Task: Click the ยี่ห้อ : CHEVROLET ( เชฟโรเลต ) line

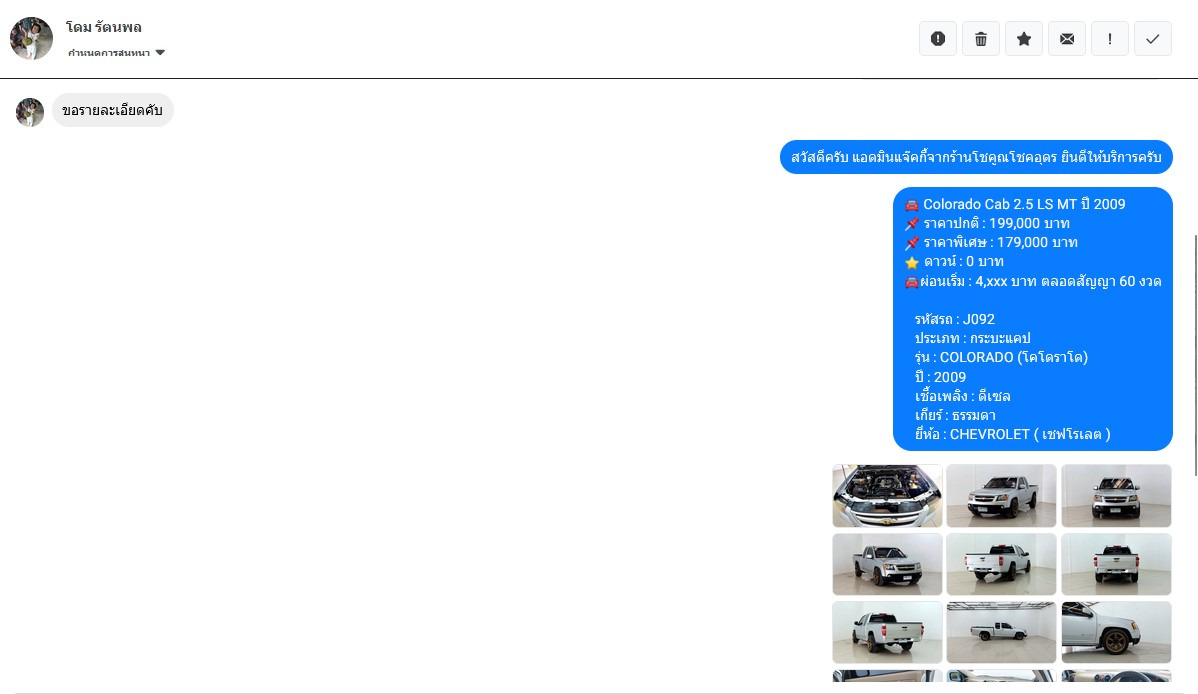Action: 1012,434
